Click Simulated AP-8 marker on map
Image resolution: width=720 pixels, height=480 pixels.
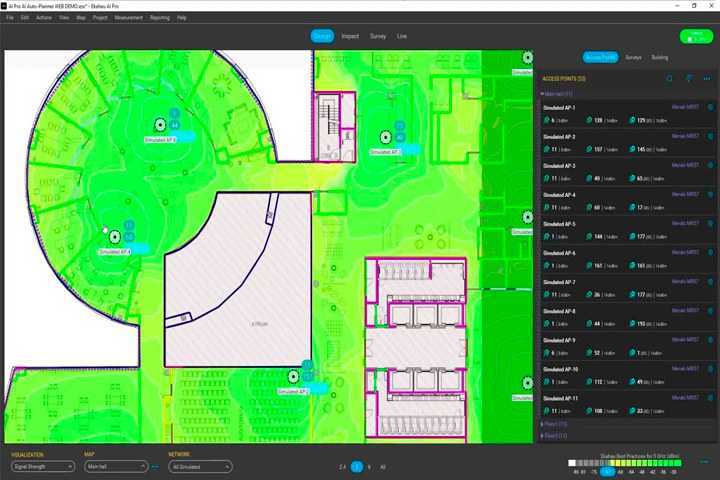160,124
